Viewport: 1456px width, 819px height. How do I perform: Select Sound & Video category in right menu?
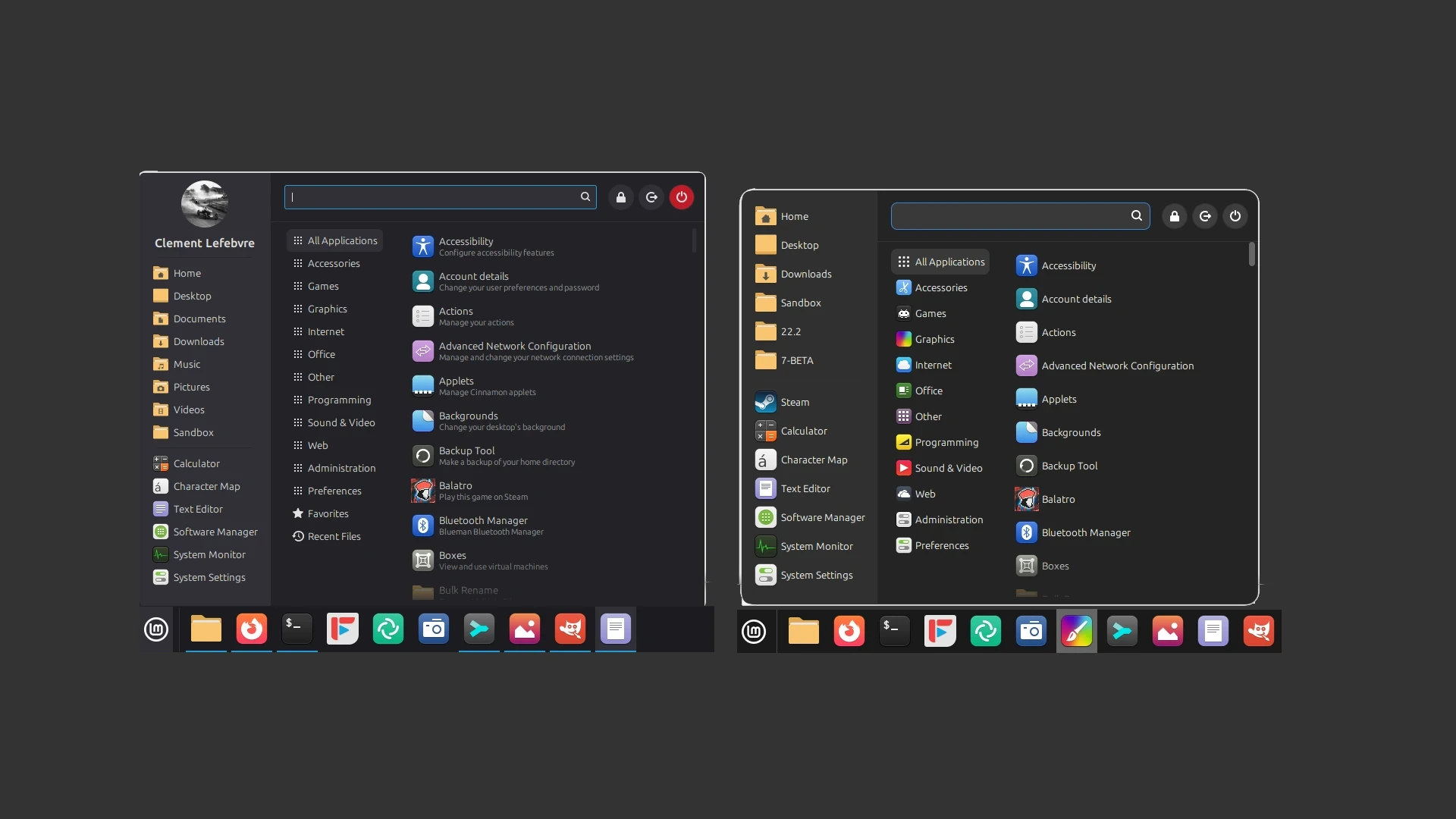(948, 468)
